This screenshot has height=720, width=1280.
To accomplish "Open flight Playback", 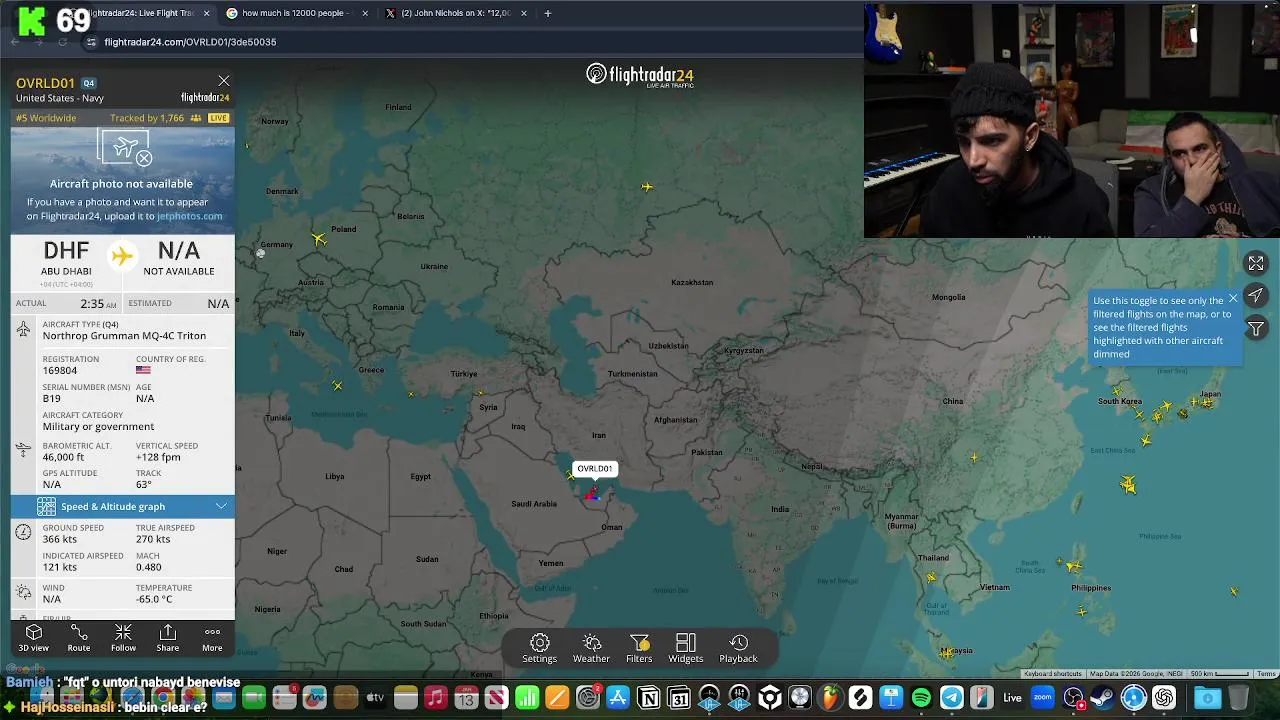I will (739, 648).
